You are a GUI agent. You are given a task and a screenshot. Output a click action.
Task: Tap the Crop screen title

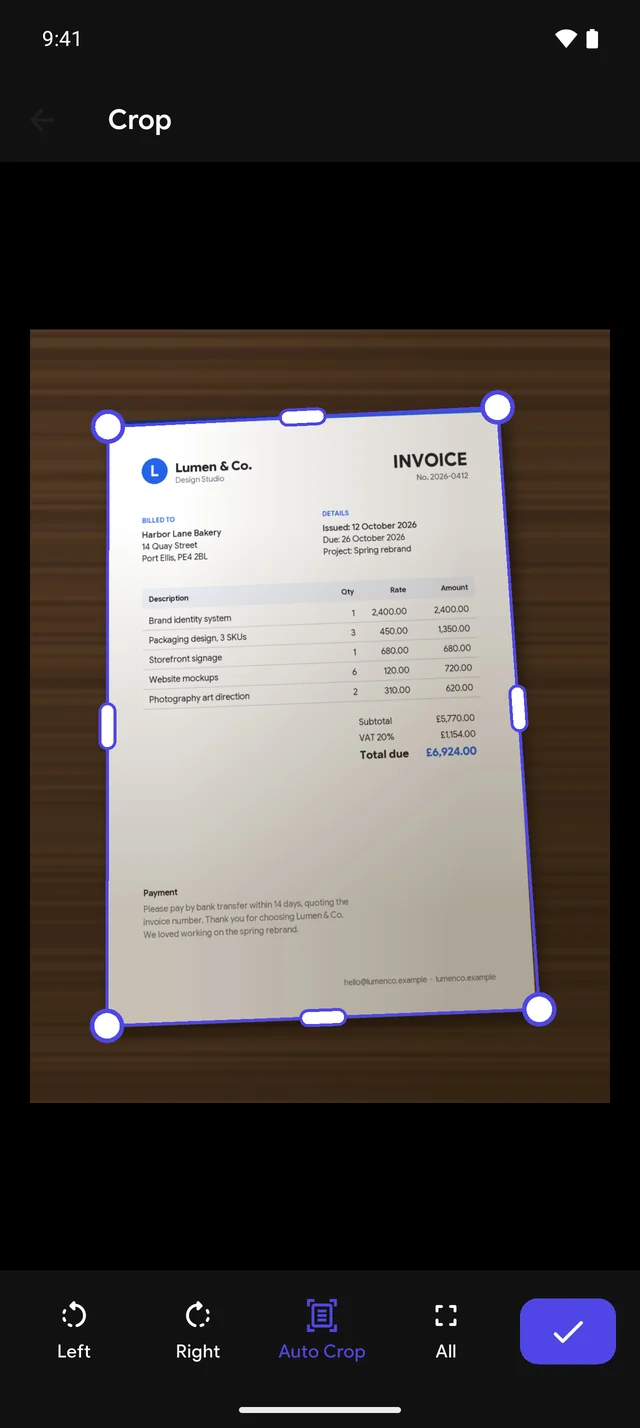[x=140, y=120]
